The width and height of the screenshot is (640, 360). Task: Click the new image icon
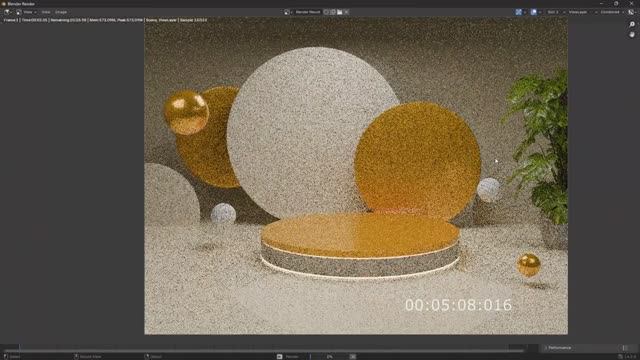[x=333, y=12]
